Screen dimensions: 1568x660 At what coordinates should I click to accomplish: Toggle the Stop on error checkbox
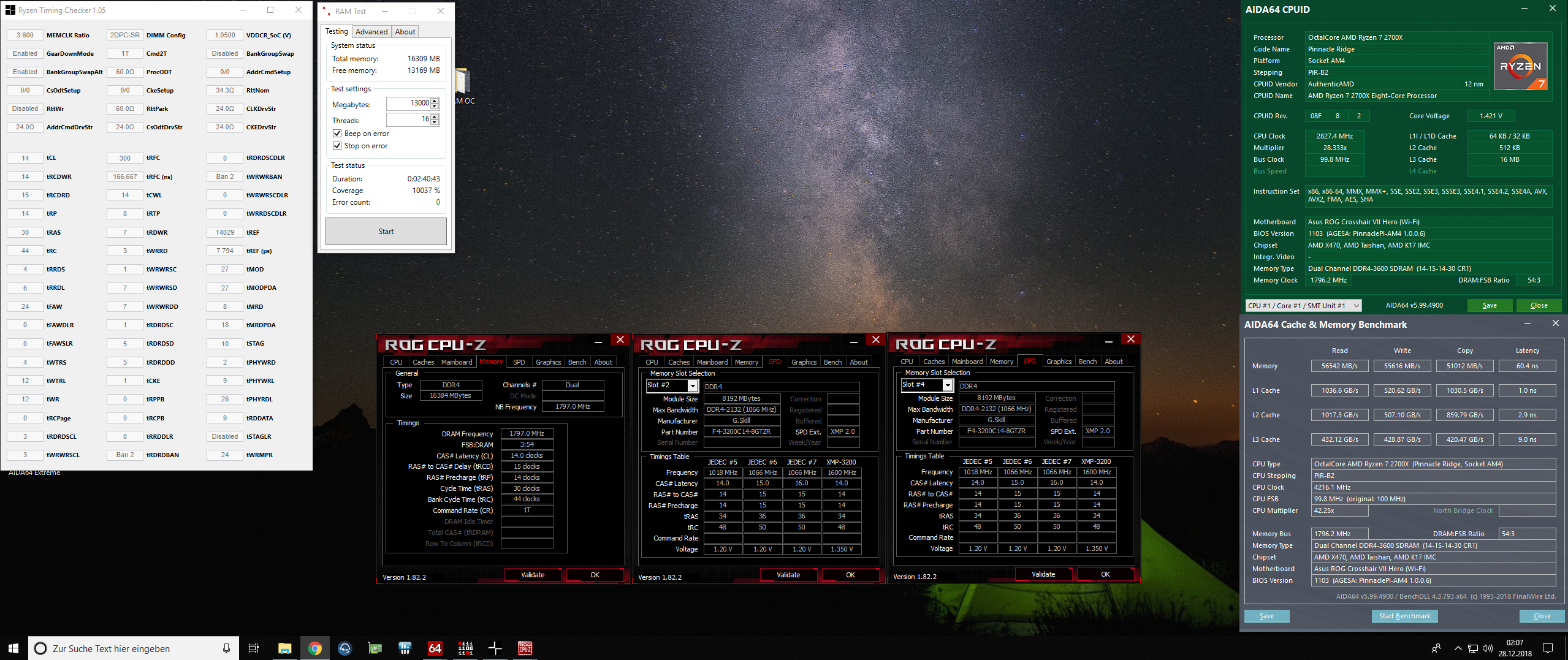(x=337, y=146)
